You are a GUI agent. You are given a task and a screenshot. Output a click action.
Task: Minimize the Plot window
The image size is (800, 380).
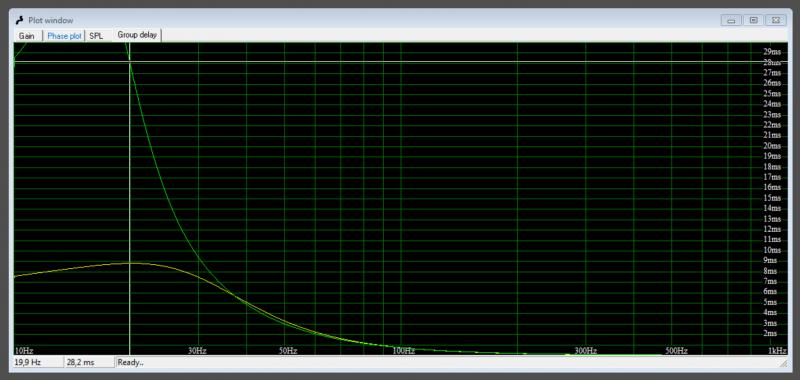pos(731,20)
